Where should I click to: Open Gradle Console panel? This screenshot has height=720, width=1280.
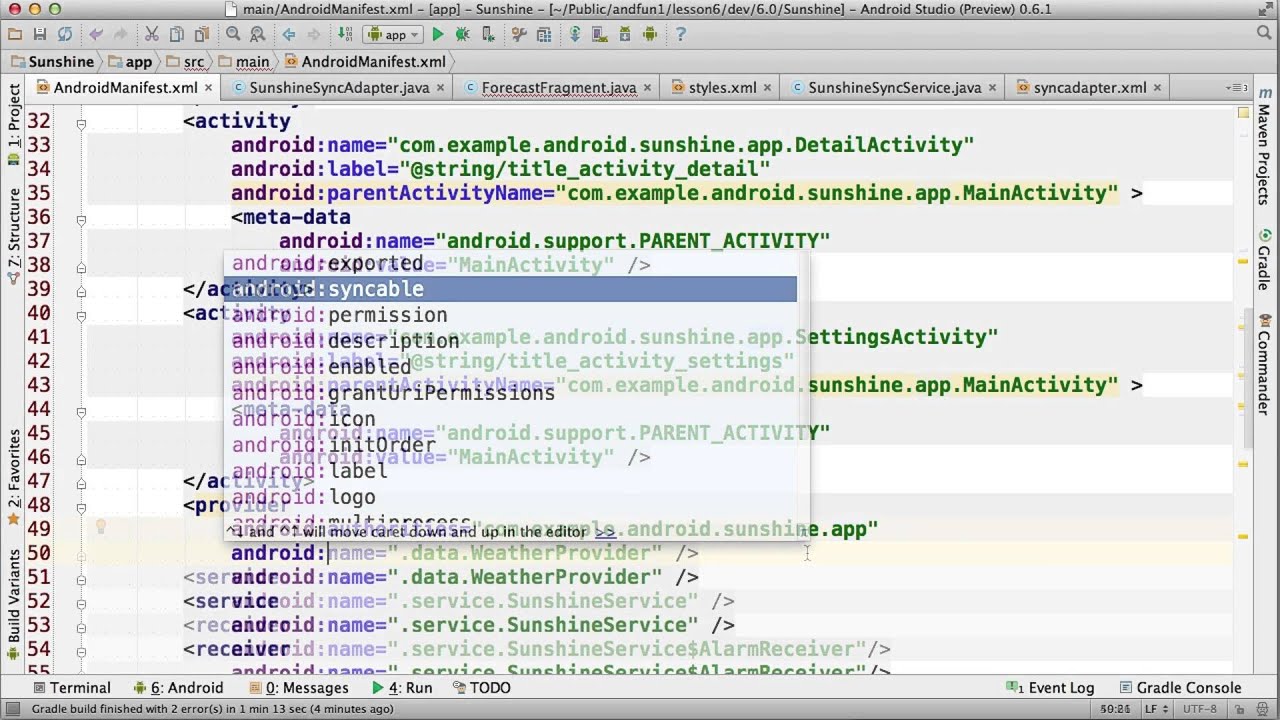(1180, 688)
